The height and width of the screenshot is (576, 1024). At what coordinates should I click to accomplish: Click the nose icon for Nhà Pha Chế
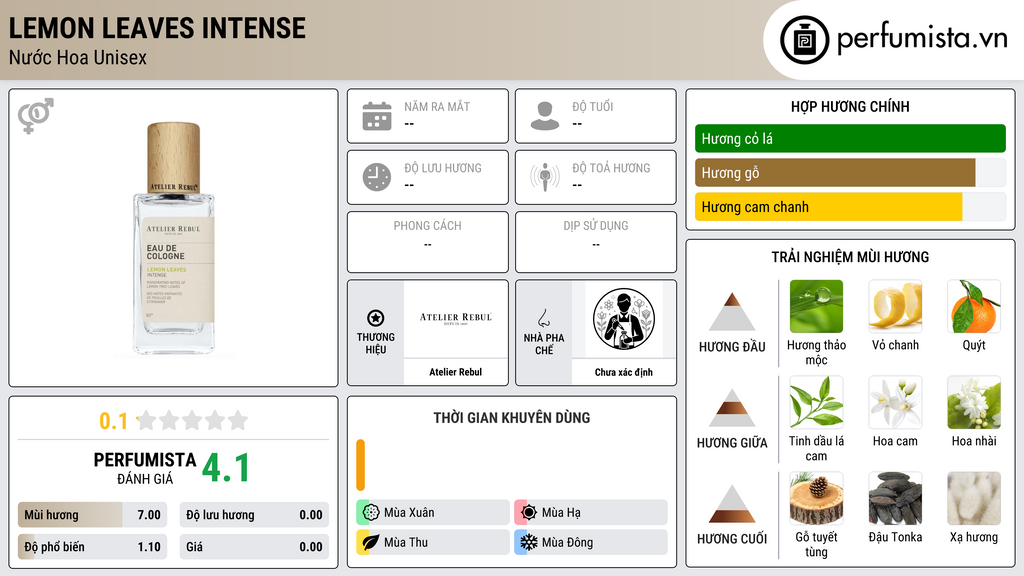tap(543, 318)
